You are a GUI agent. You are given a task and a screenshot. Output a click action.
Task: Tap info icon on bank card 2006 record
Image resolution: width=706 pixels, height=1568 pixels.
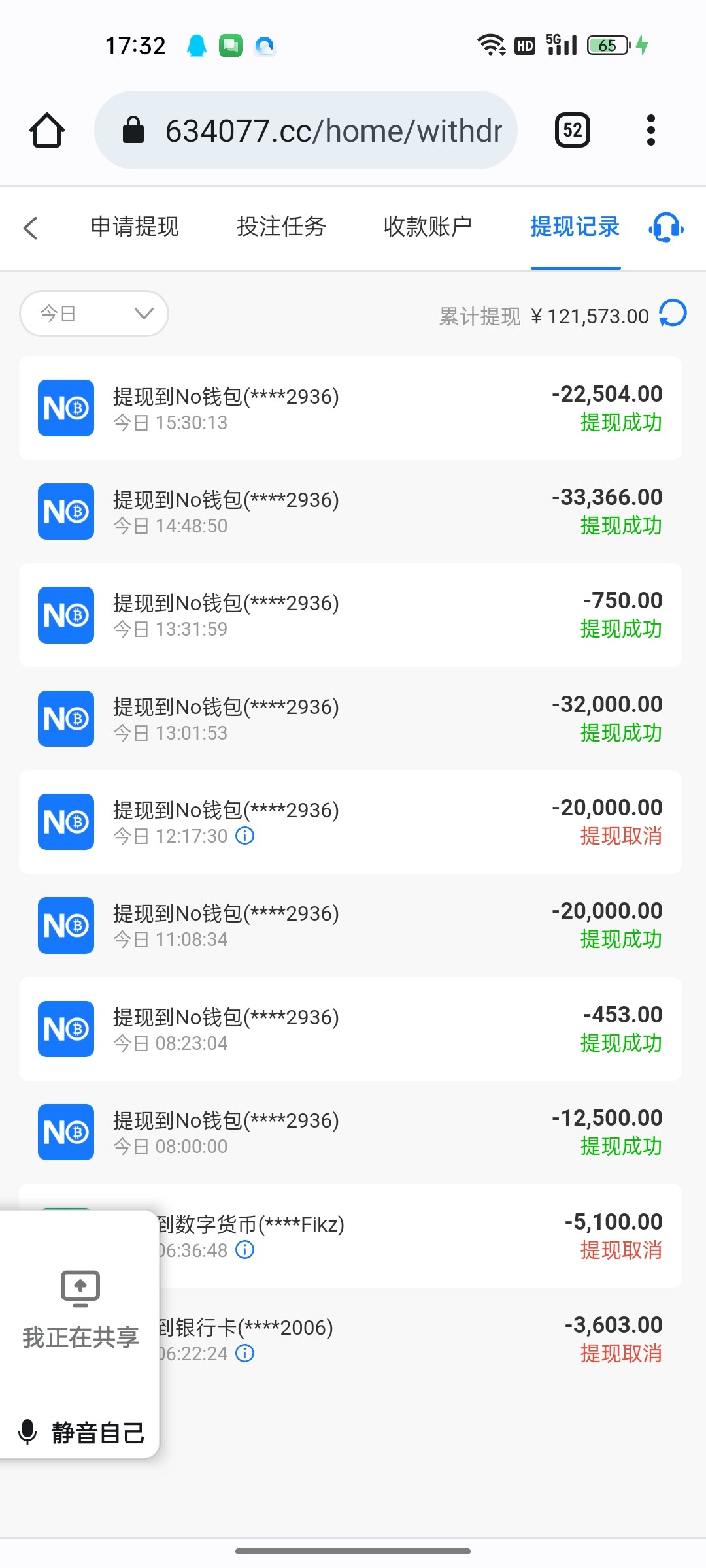point(245,1353)
